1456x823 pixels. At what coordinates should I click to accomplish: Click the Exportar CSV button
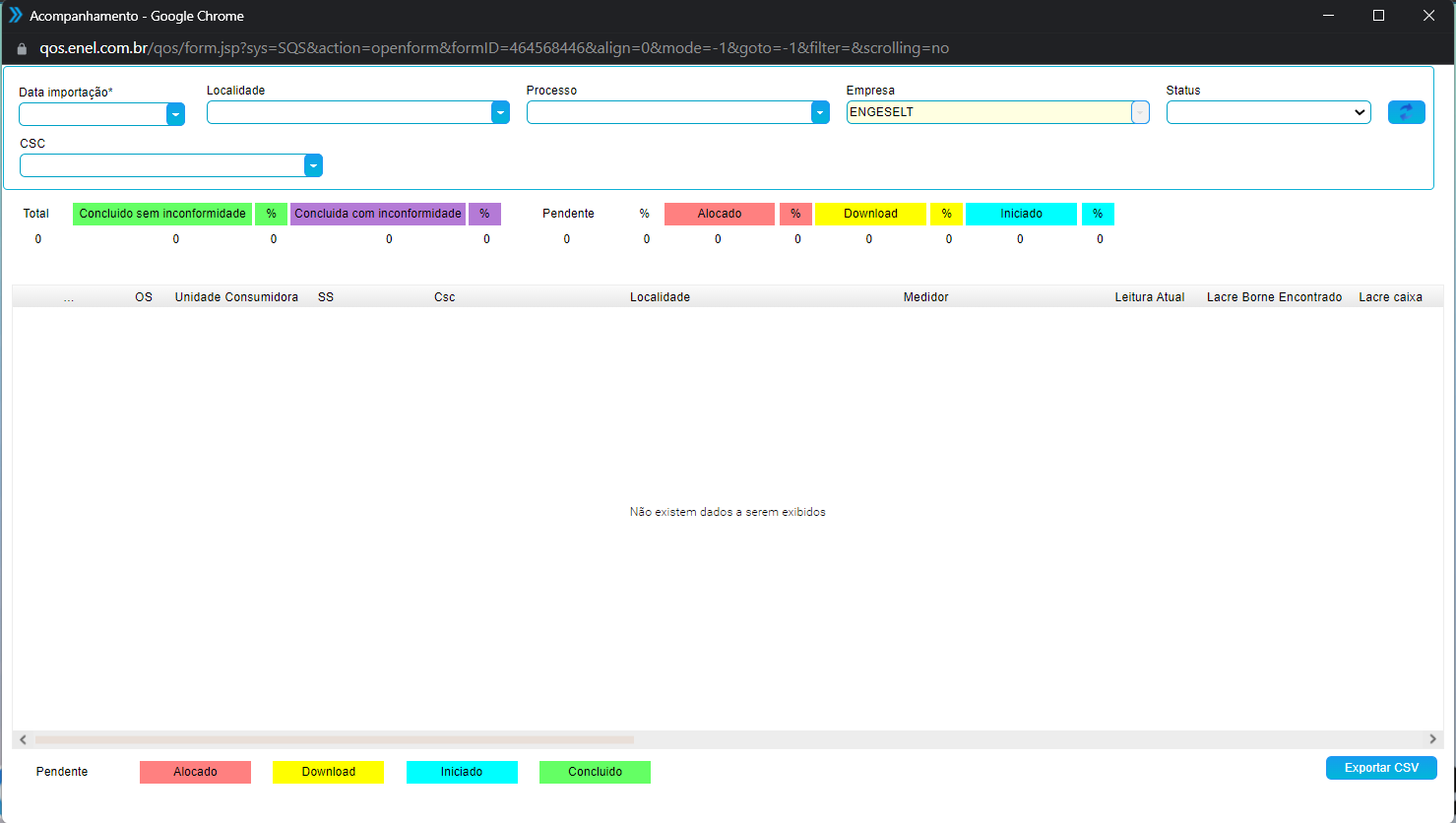click(1380, 768)
